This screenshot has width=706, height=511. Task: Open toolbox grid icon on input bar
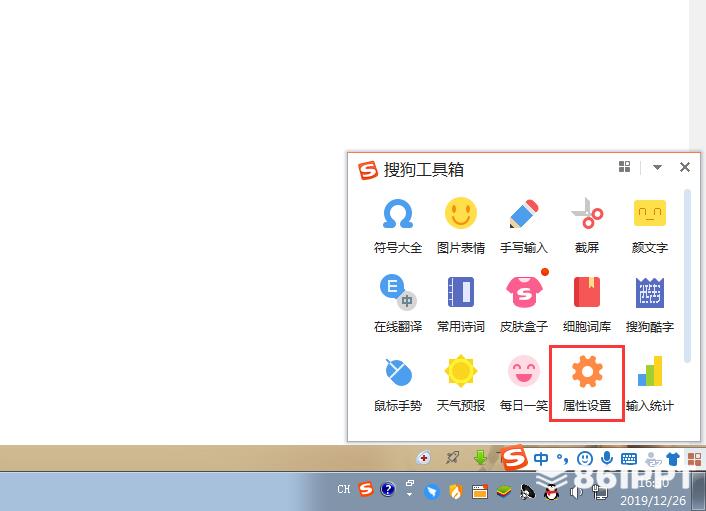[694, 459]
